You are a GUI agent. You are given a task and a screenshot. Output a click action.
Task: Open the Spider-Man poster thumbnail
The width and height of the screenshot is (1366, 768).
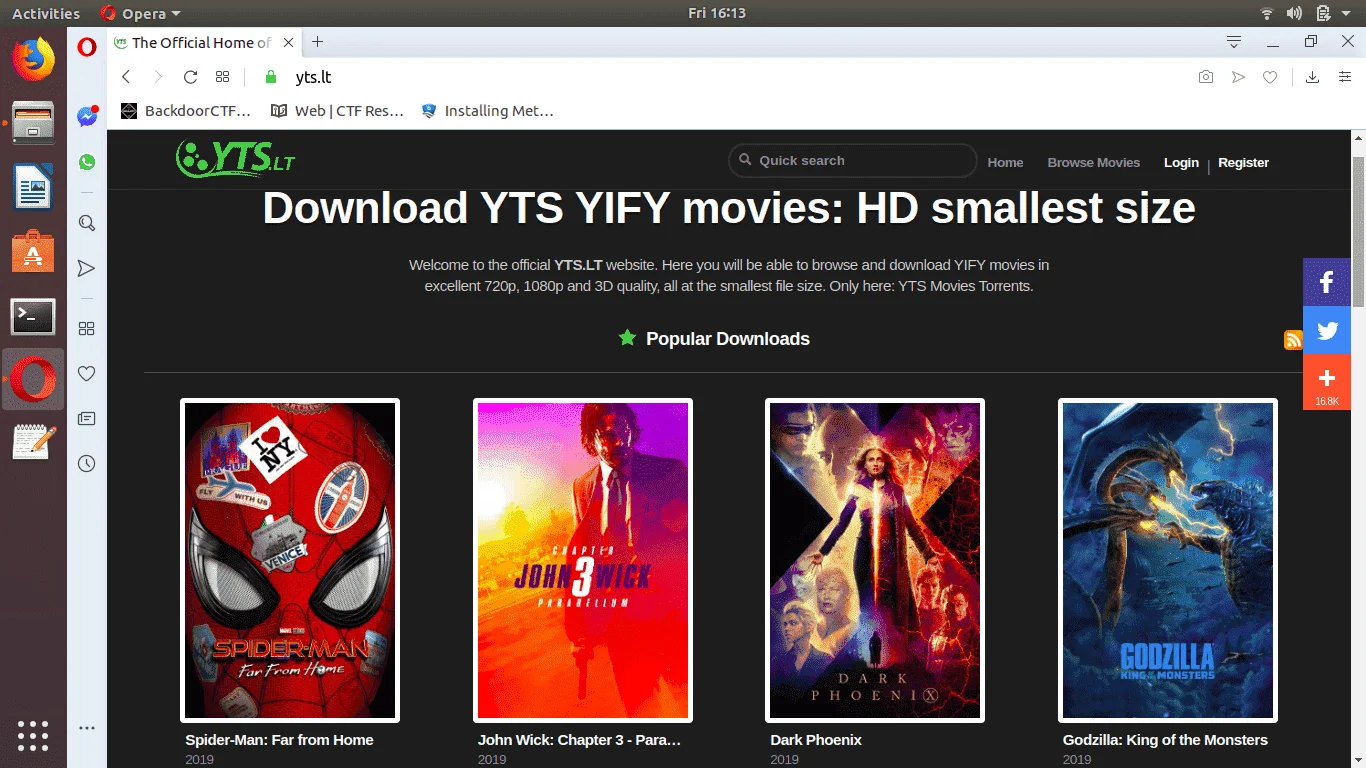tap(290, 560)
